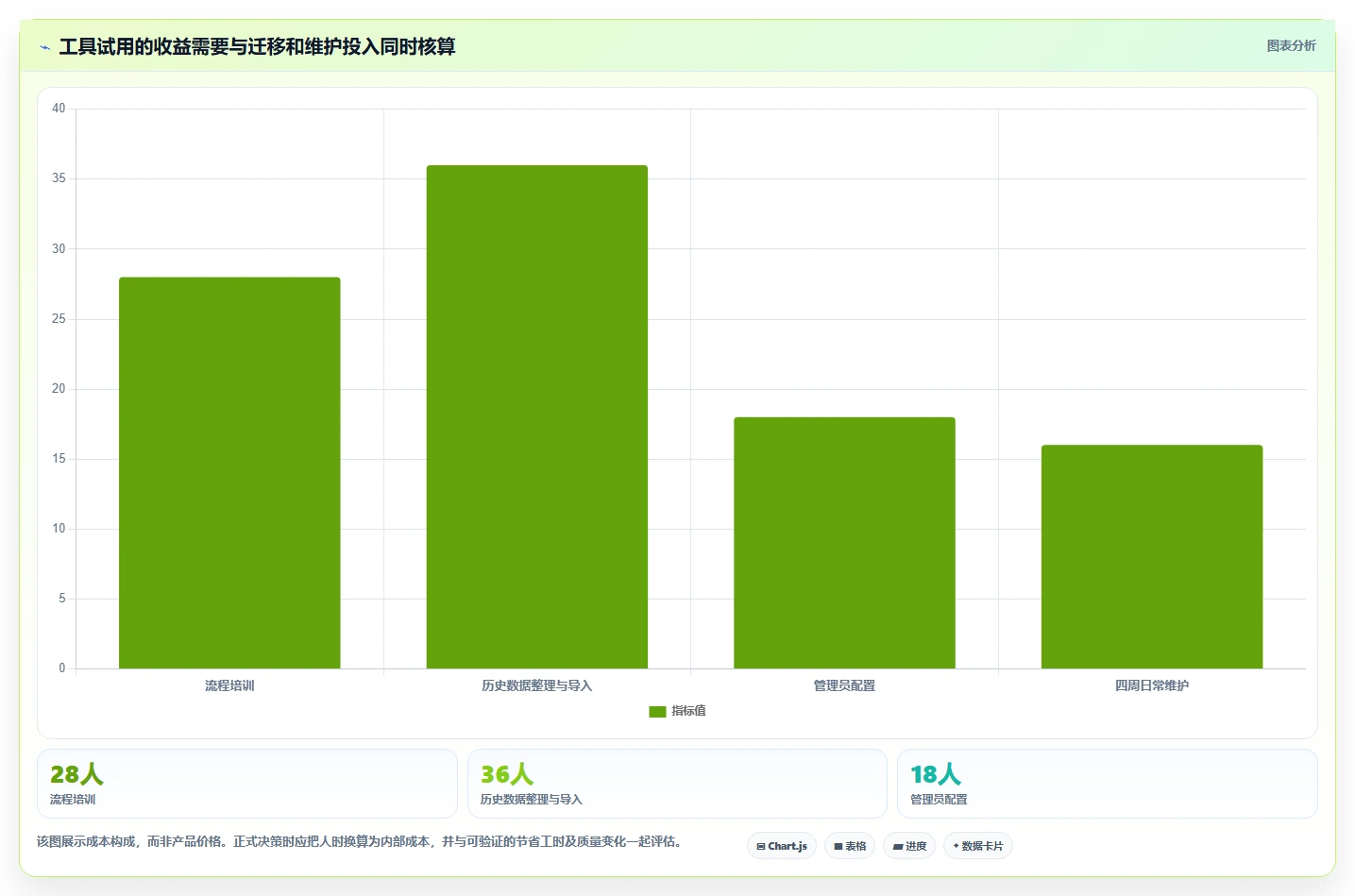Click the x-axis label 管理员配置
This screenshot has height=896, width=1355.
(x=844, y=685)
